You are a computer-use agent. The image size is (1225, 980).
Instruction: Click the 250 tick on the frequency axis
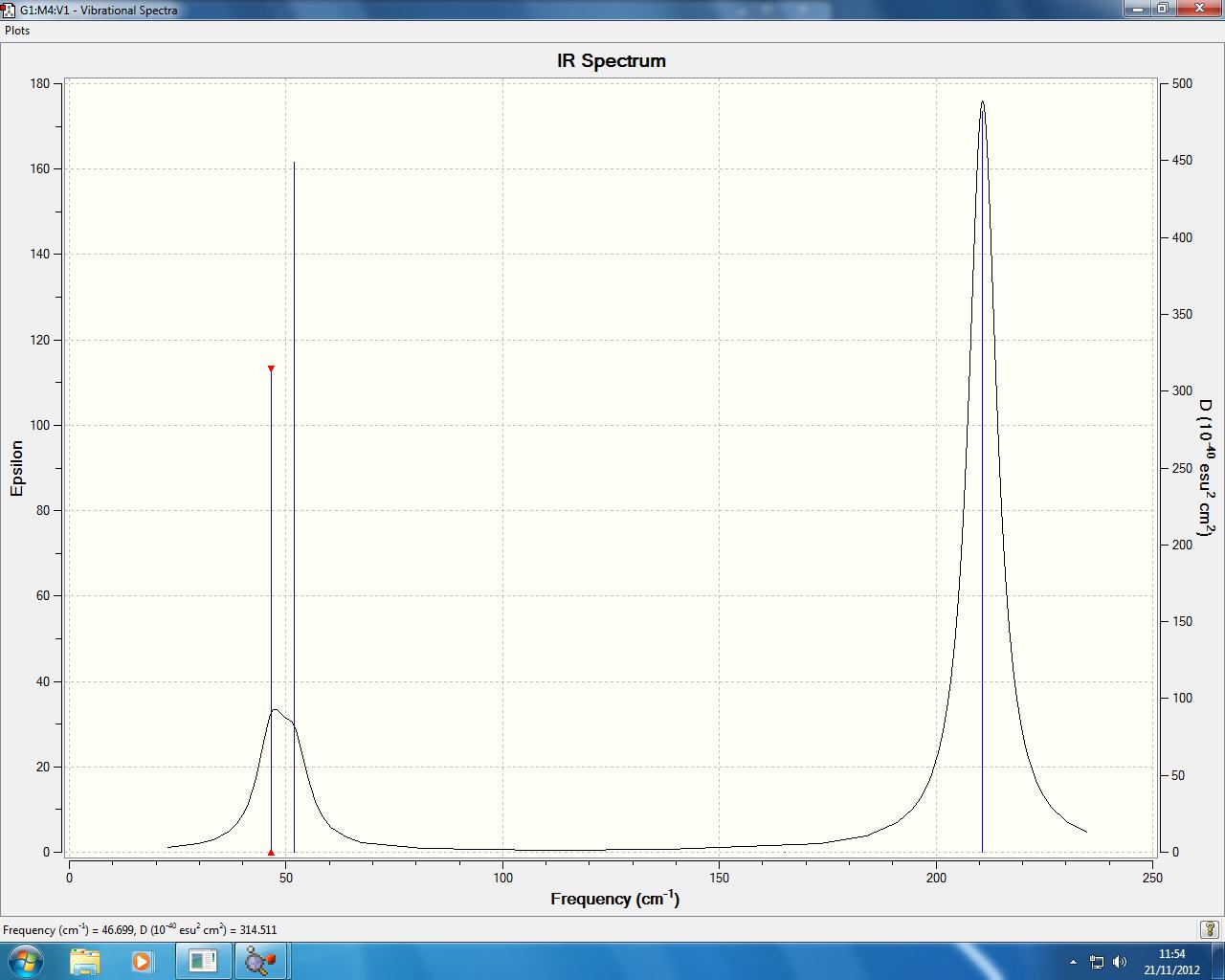(x=1153, y=877)
